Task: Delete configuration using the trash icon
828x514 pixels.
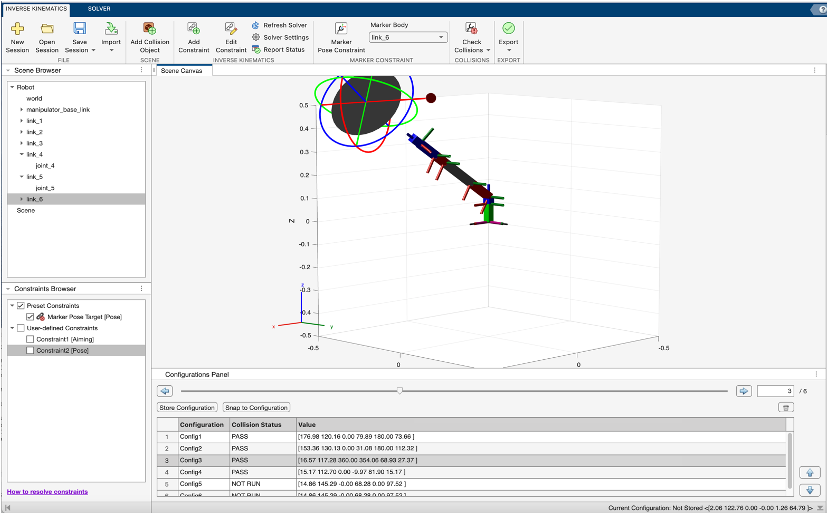Action: pos(786,407)
